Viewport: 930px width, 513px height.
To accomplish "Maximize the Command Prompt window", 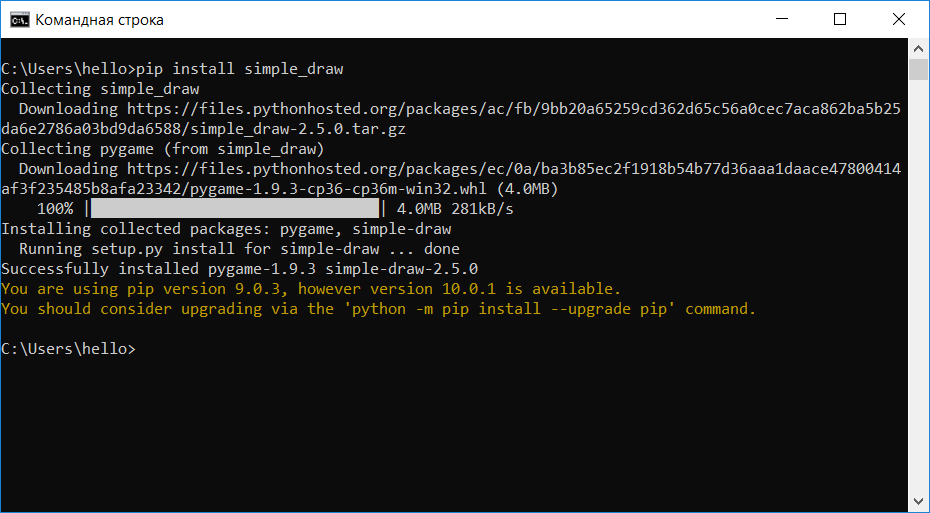I will tap(840, 19).
